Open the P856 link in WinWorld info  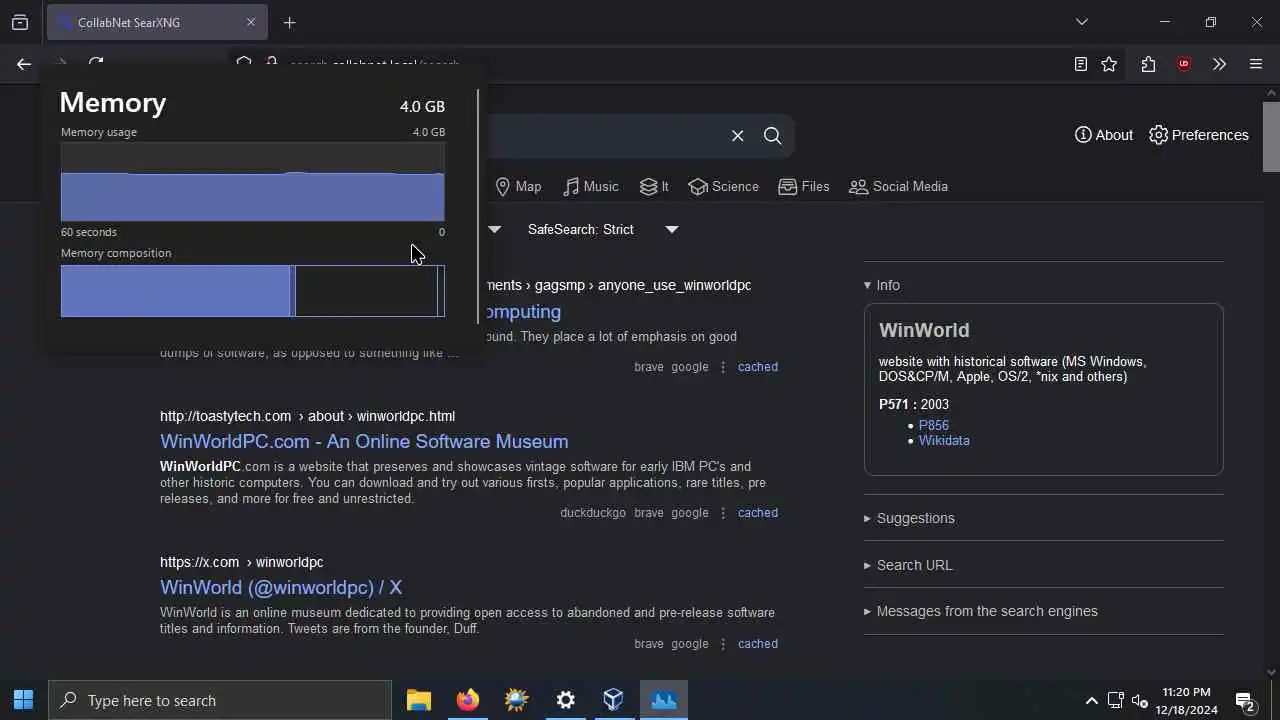934,425
